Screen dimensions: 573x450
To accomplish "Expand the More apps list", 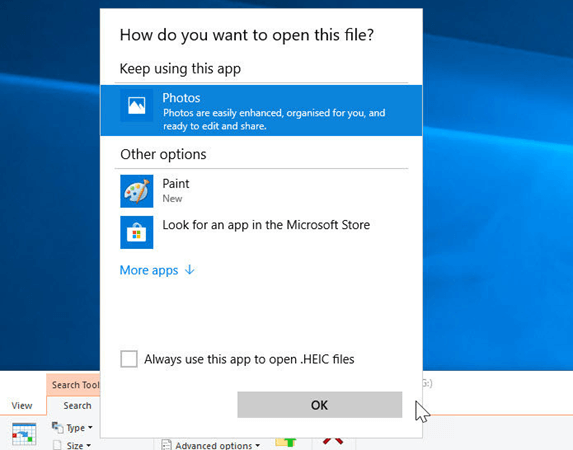I will [x=158, y=270].
